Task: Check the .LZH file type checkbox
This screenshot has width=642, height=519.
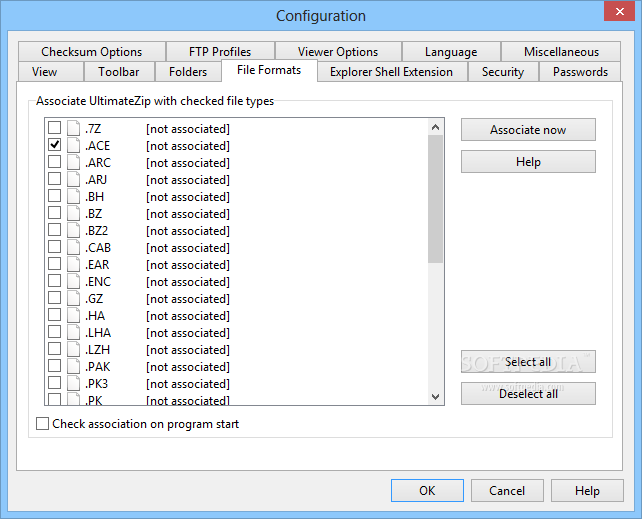Action: coord(54,348)
